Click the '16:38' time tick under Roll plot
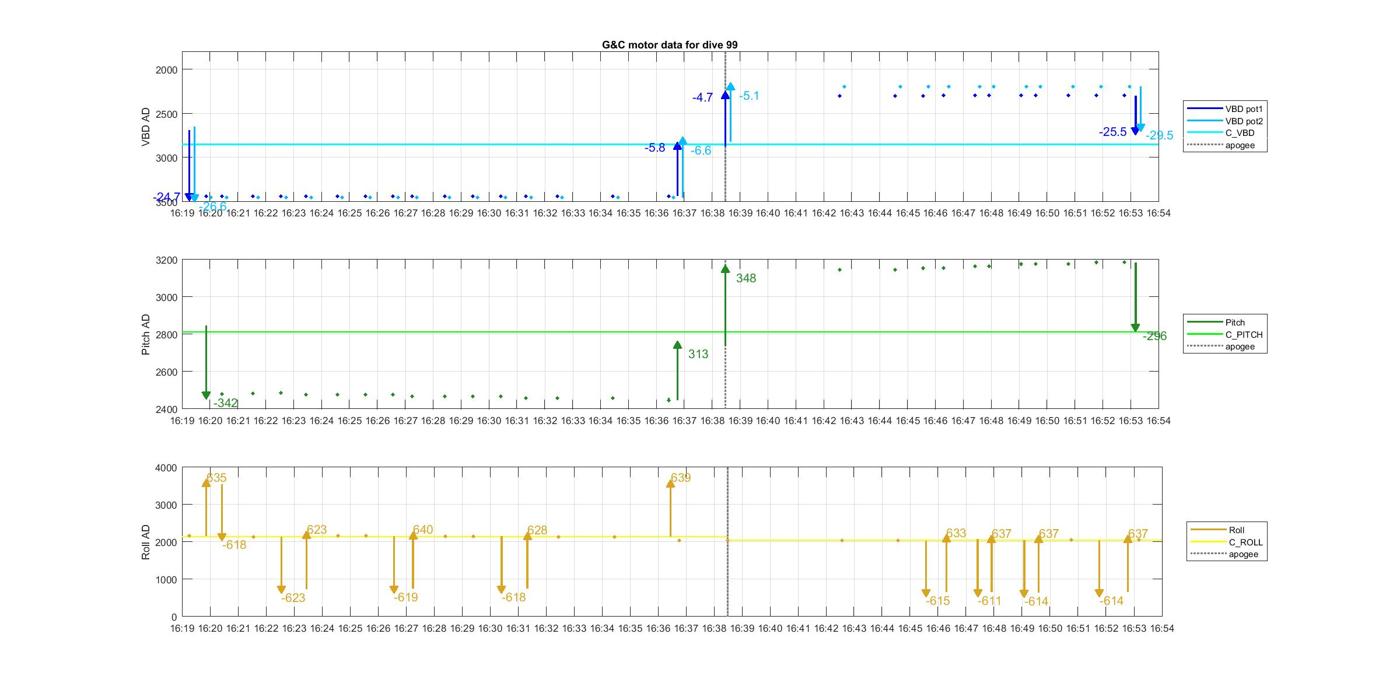This screenshot has width=1400, height=693. click(x=714, y=628)
